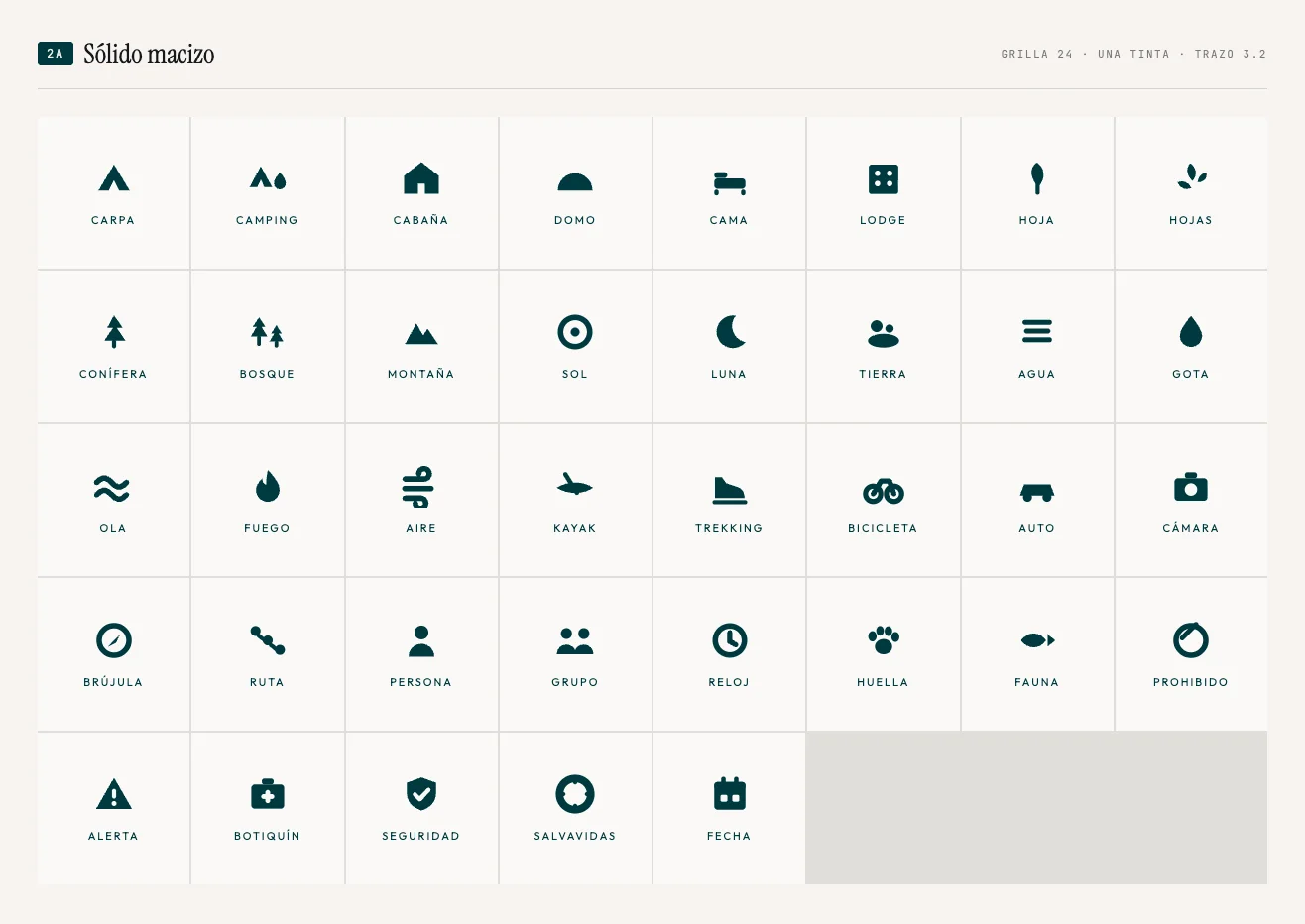Select the Cama bed icon
The height and width of the screenshot is (924, 1305).
point(729,182)
